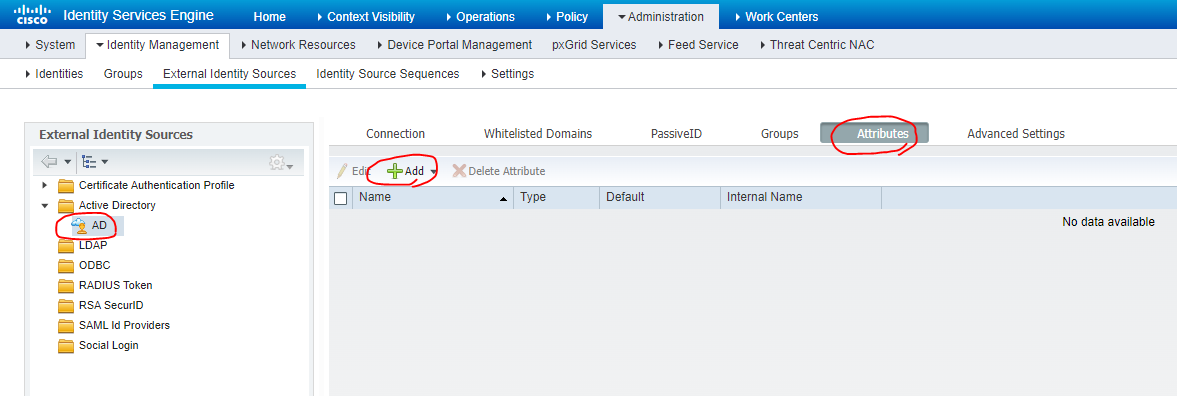Click the red X Delete Attribute icon

[x=459, y=171]
